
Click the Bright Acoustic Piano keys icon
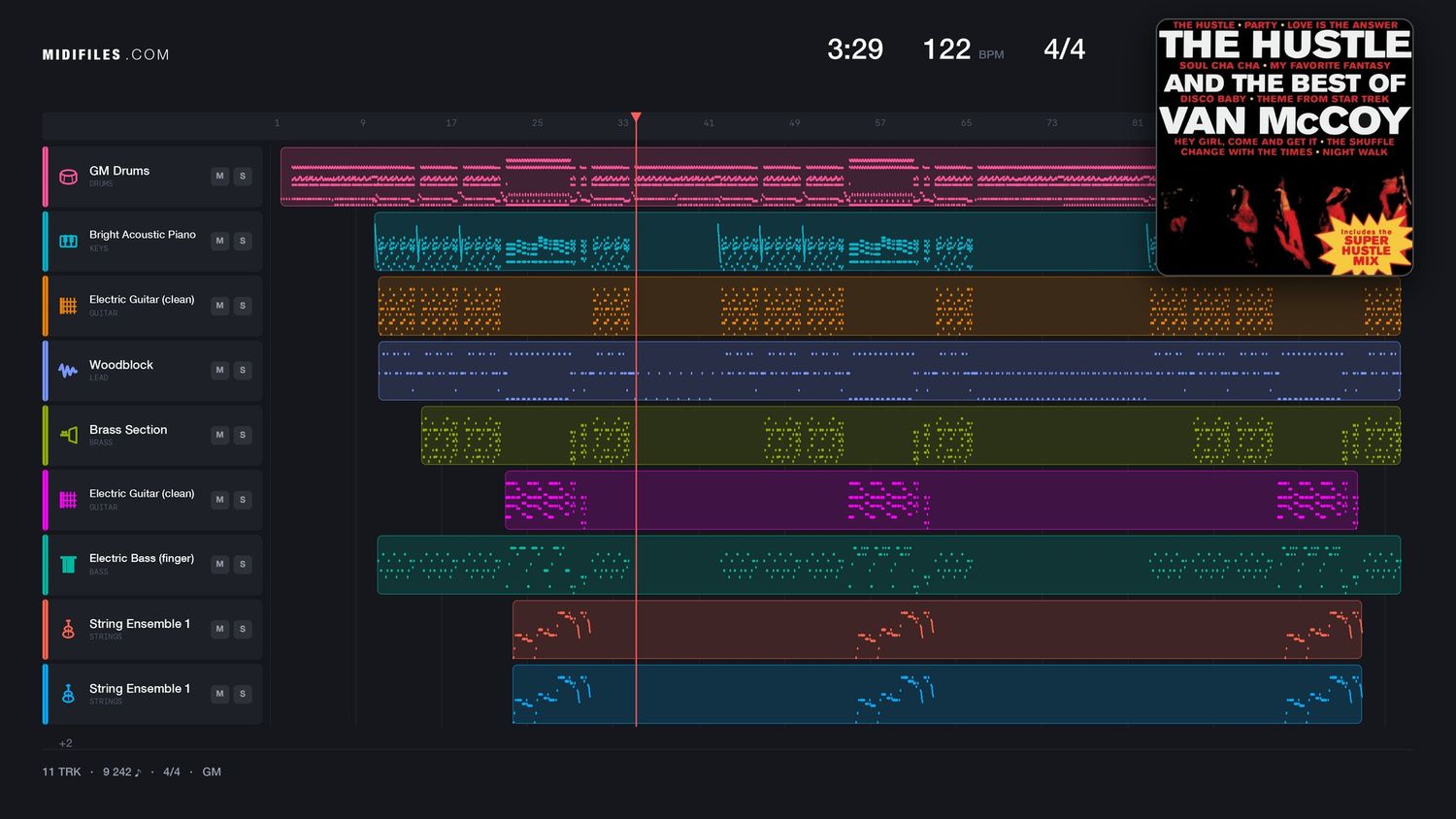[x=68, y=241]
